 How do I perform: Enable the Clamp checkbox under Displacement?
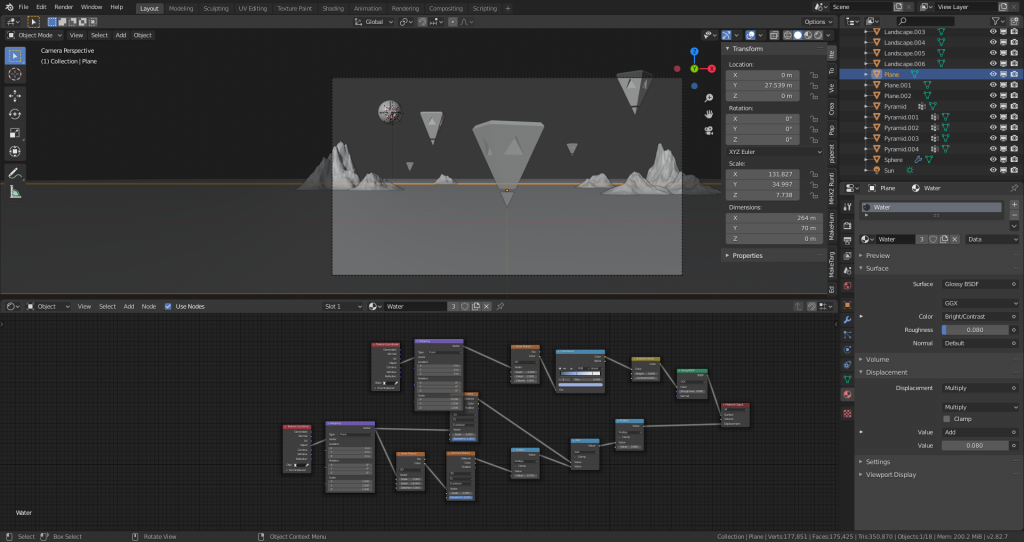tap(947, 419)
